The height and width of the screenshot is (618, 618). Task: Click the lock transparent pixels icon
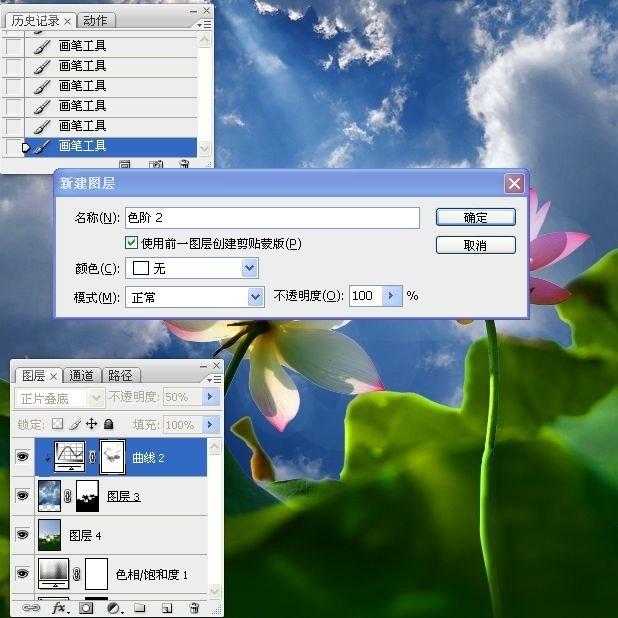click(x=58, y=424)
